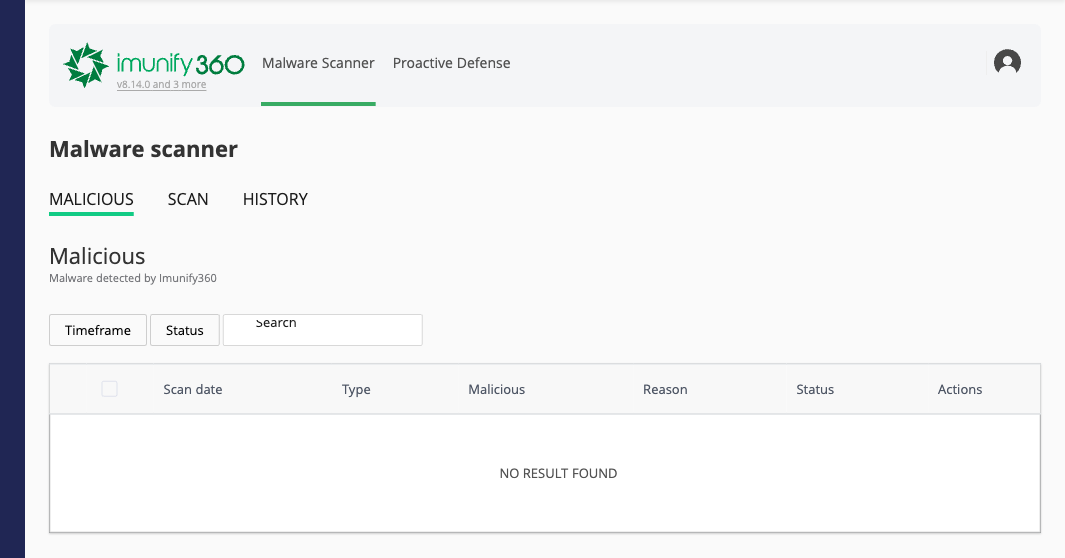
Task: Focus the Search input field
Action: pyautogui.click(x=323, y=330)
